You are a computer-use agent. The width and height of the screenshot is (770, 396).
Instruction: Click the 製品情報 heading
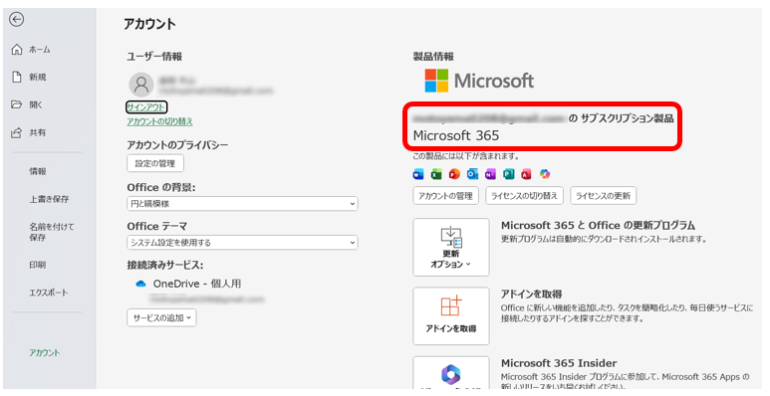(433, 57)
